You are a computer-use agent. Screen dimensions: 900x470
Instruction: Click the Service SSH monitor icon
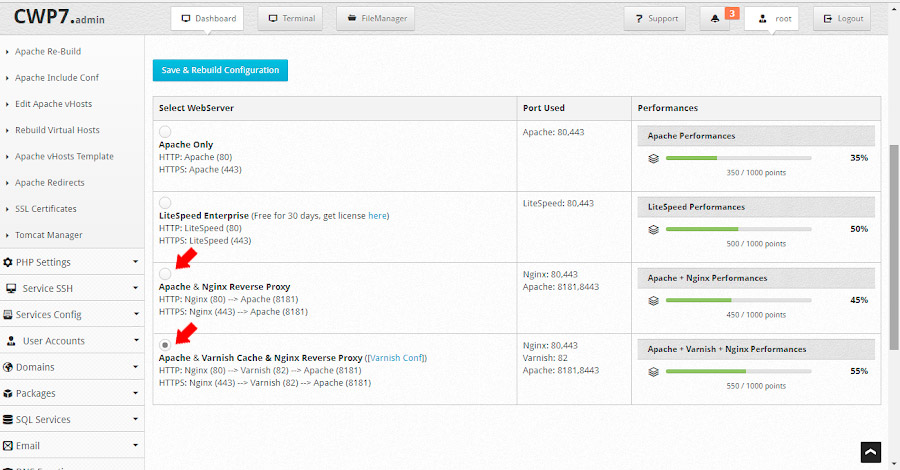11,289
